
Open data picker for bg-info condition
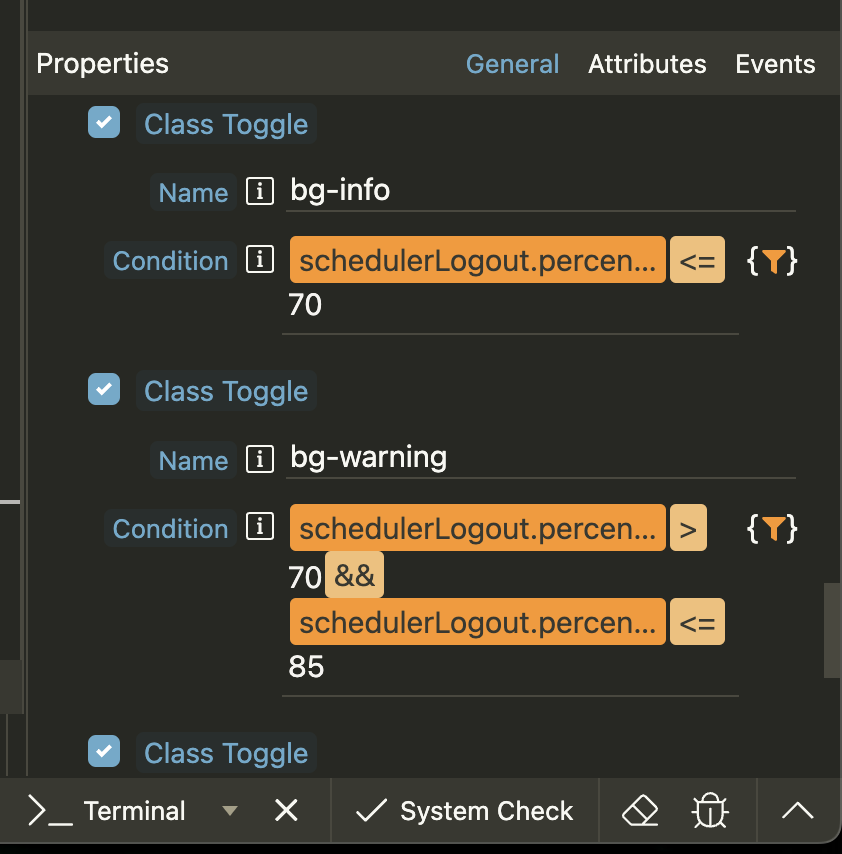(773, 262)
